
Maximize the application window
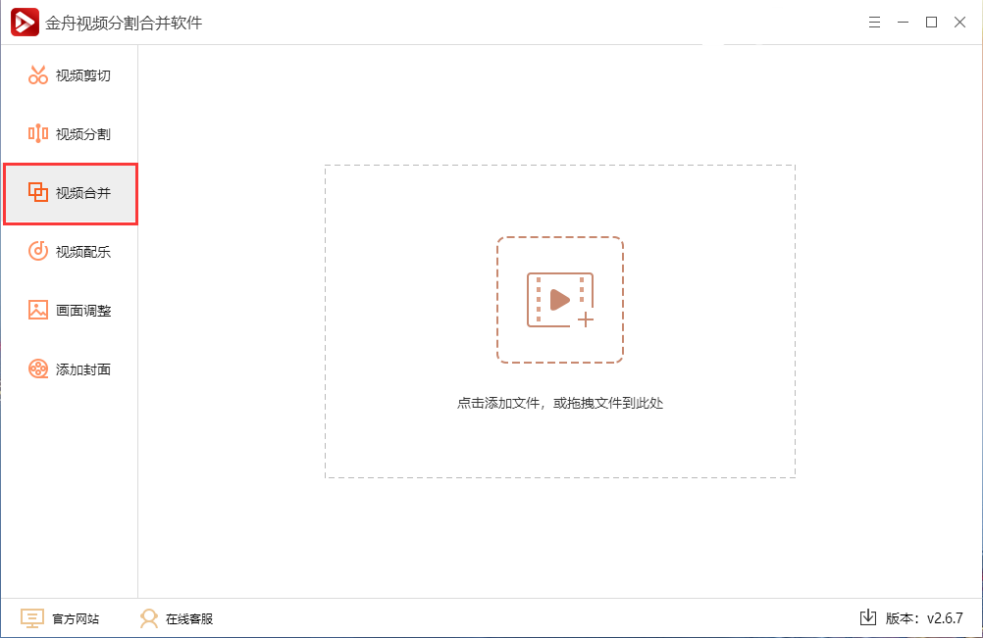(931, 21)
